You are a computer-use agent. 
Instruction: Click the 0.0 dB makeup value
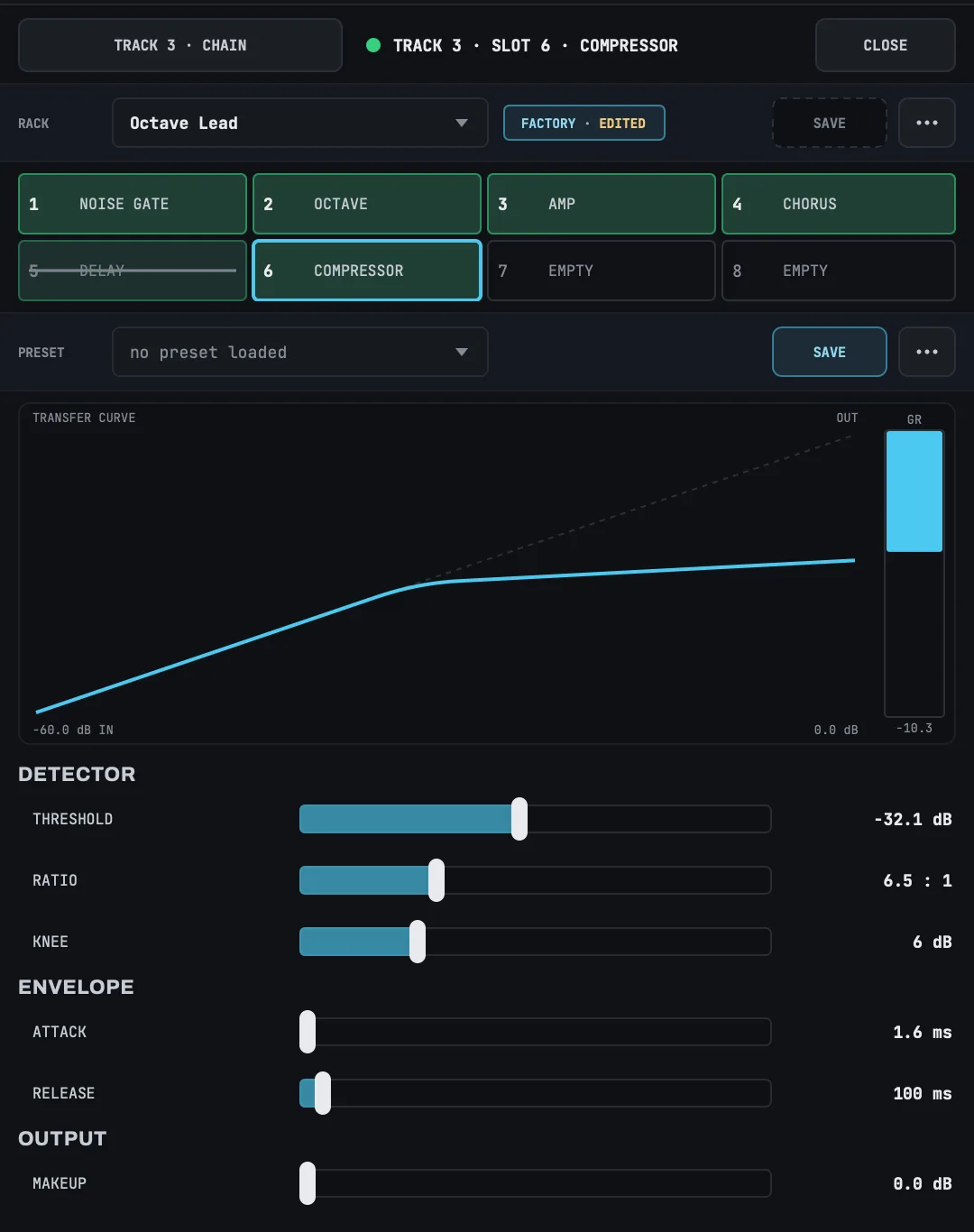click(923, 1183)
